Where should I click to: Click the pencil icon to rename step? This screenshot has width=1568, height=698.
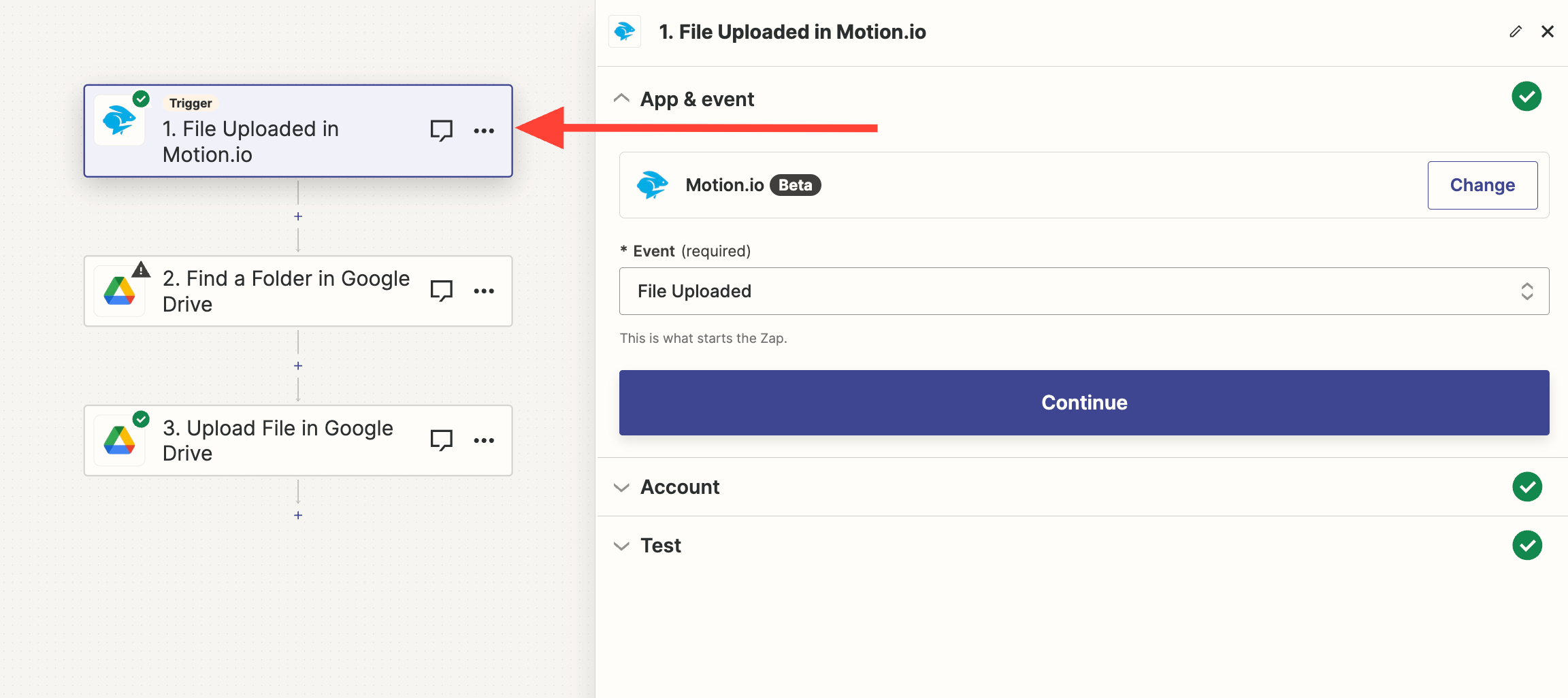click(x=1516, y=32)
